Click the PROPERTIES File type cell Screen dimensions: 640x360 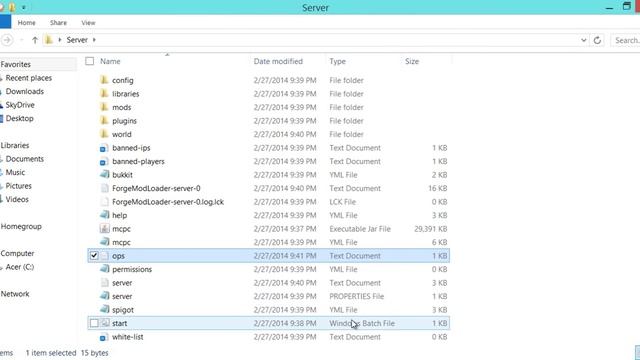pyautogui.click(x=356, y=296)
